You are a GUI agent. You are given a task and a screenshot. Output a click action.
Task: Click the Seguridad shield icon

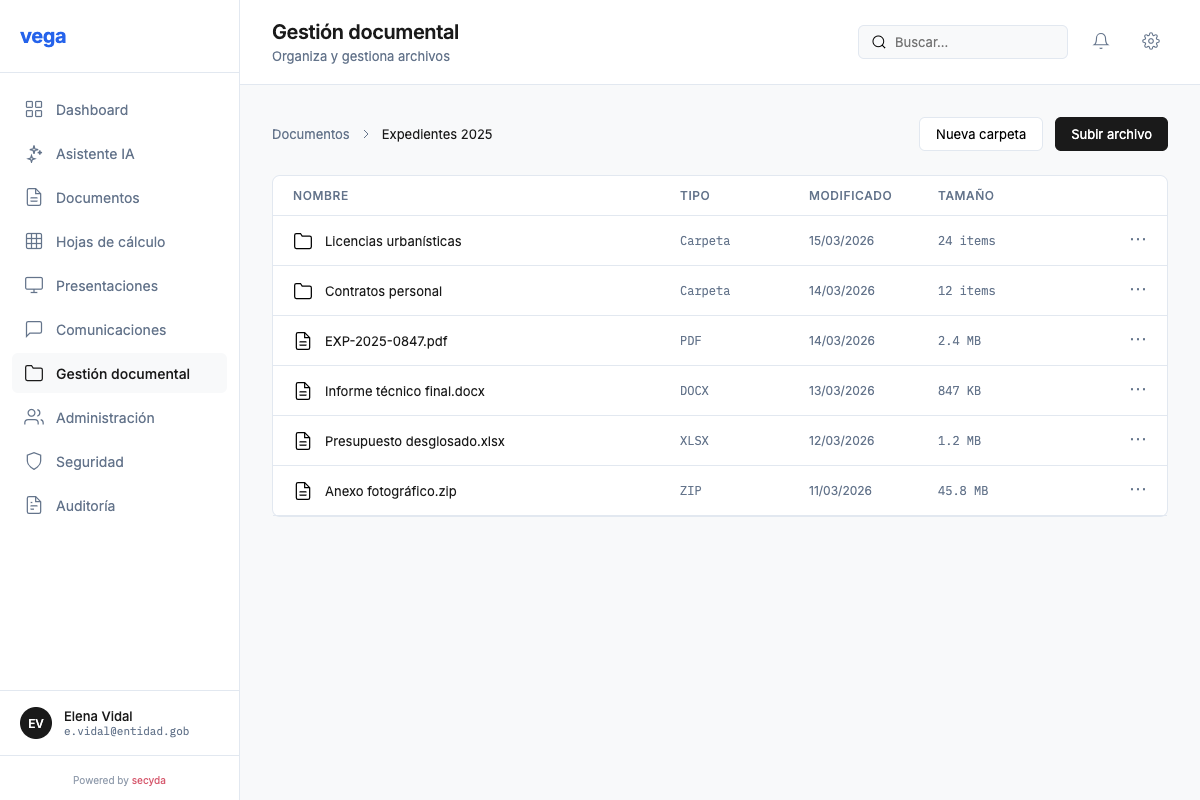click(x=34, y=462)
